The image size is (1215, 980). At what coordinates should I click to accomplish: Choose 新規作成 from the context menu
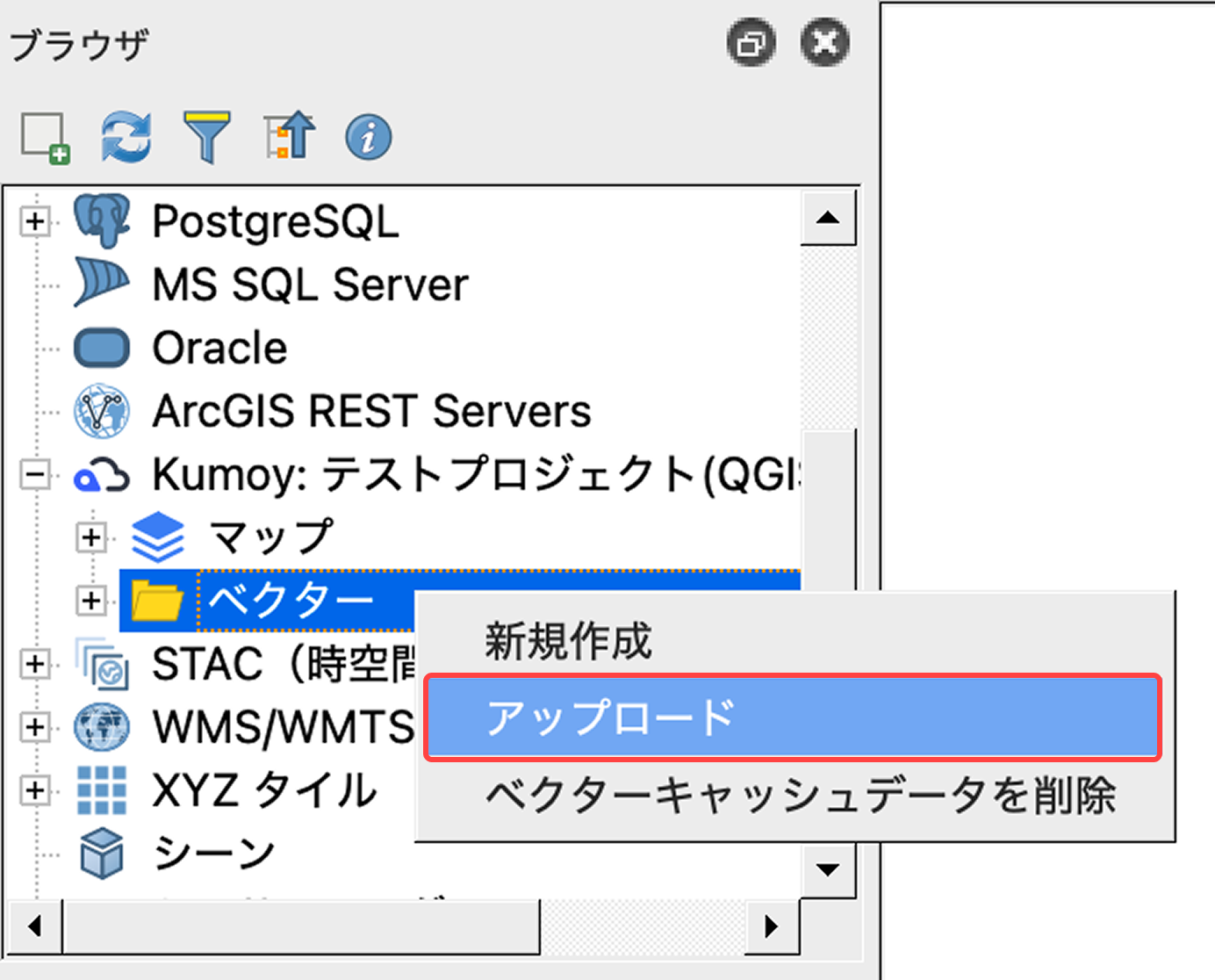[568, 640]
